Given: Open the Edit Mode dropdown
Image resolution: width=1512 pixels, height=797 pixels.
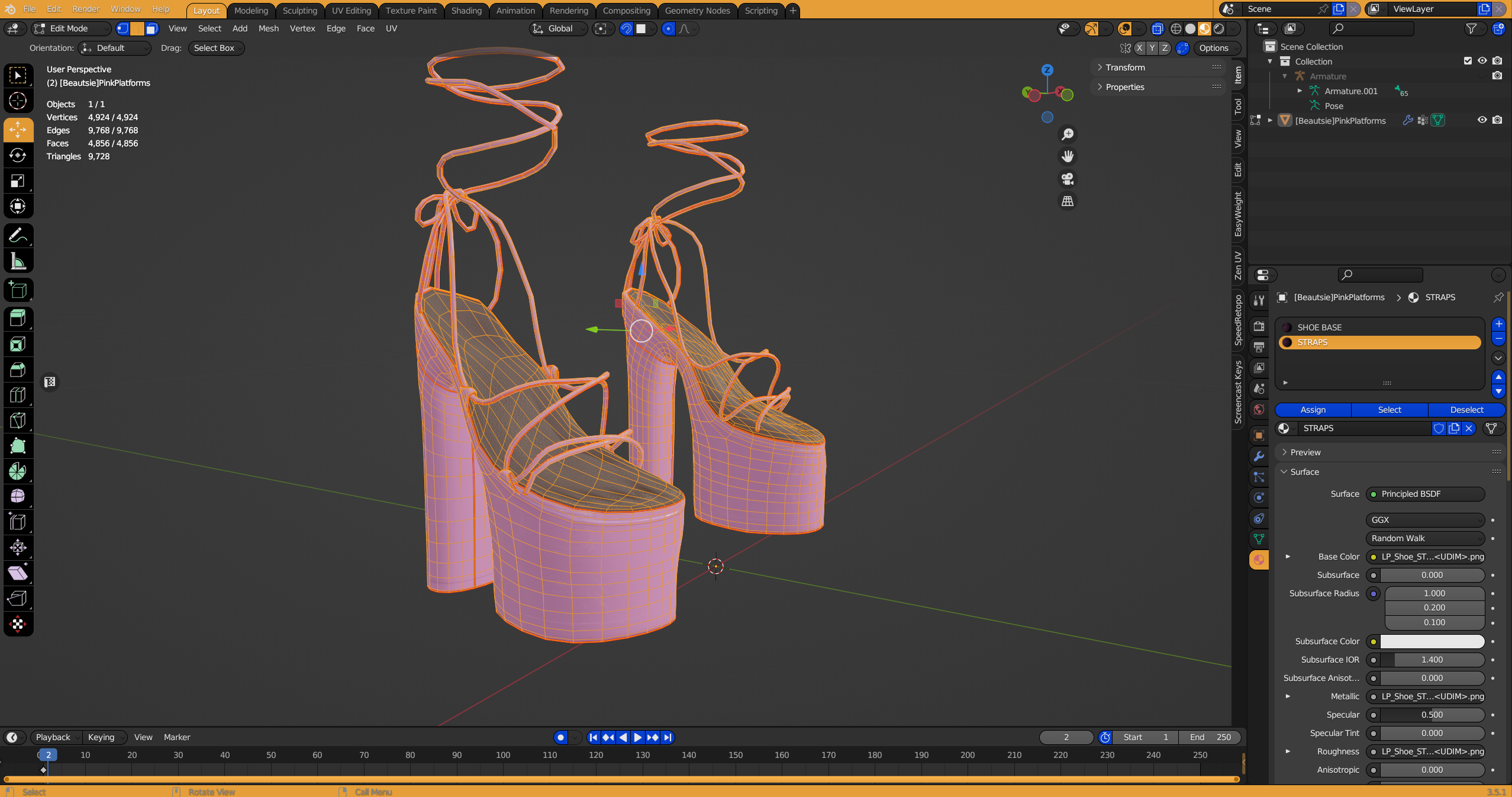Looking at the screenshot, I should click(72, 28).
